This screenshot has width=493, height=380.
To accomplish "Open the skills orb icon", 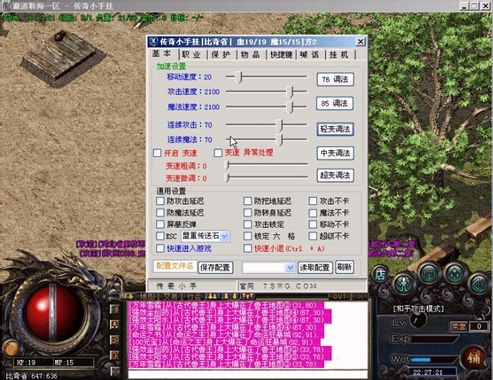I will point(455,274).
